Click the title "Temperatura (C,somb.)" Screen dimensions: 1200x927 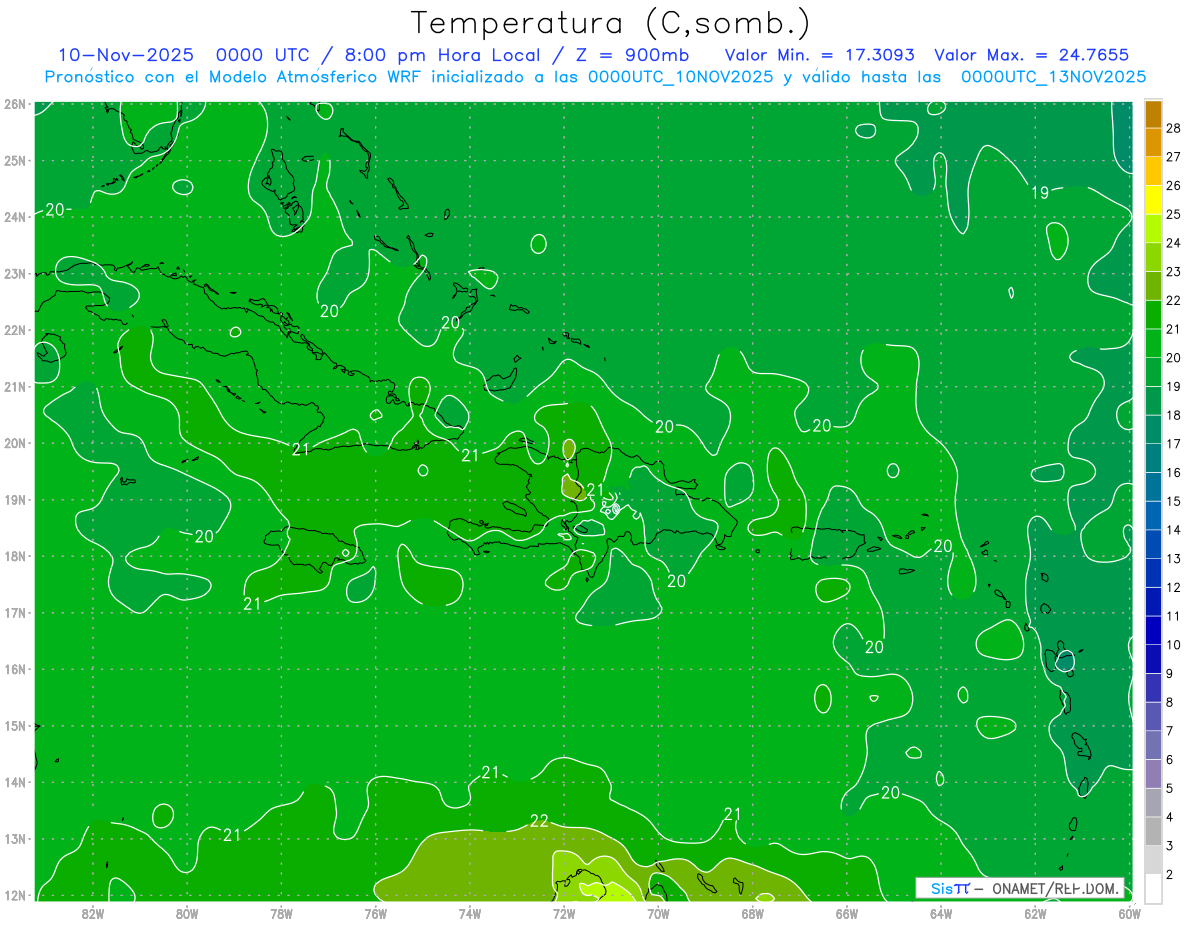(x=611, y=23)
